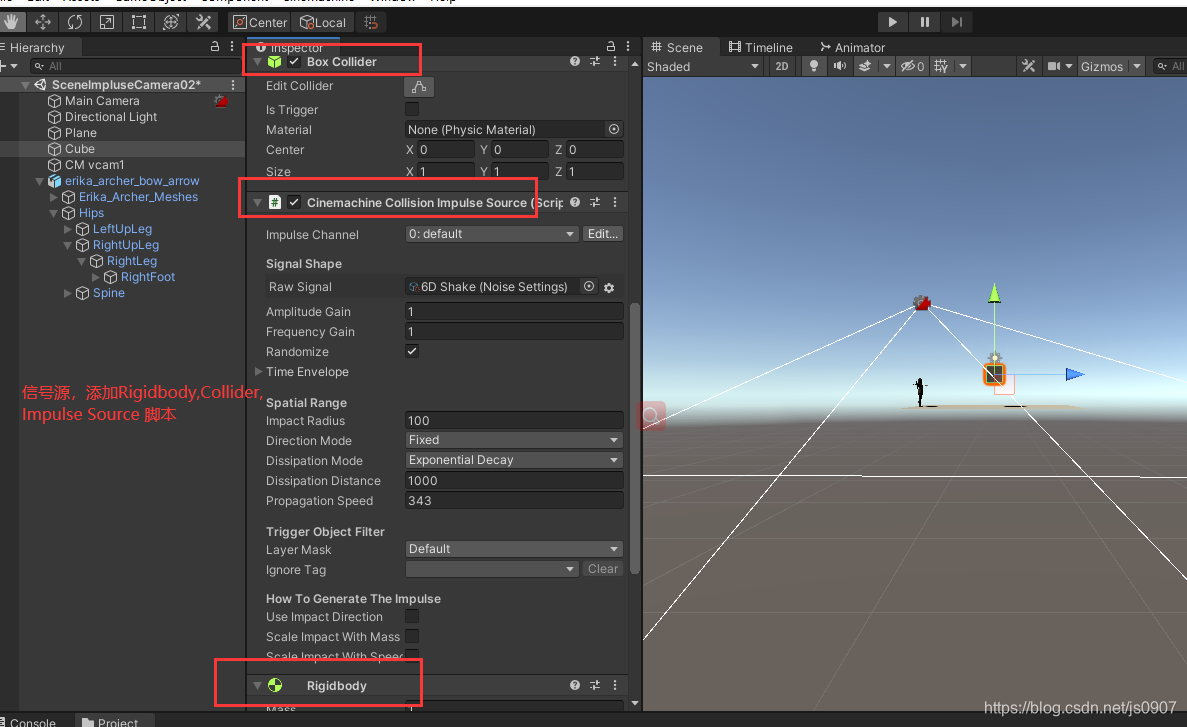Select RightFoot in Hierarchy
1187x727 pixels.
(148, 277)
